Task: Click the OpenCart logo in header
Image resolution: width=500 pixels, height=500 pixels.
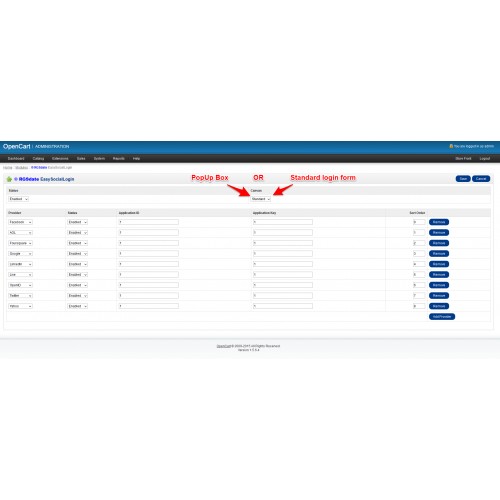Action: 17,146
